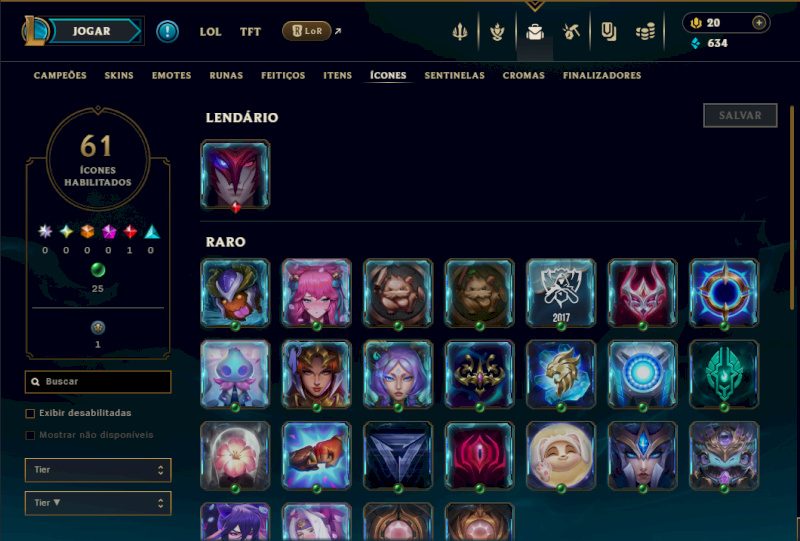Viewport: 800px width, 541px height.
Task: Switch to the SKINS tab
Action: (x=119, y=76)
